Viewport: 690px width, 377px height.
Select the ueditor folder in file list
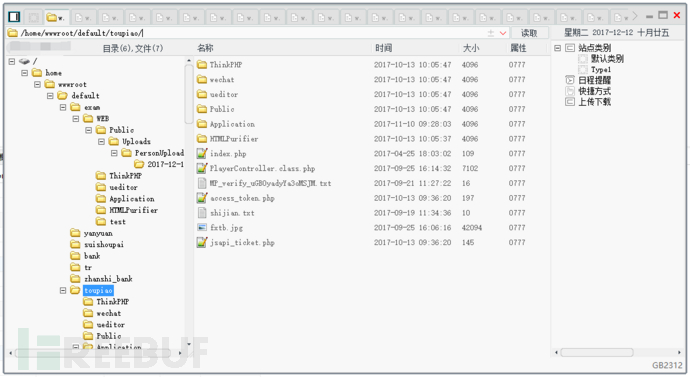pyautogui.click(x=217, y=94)
